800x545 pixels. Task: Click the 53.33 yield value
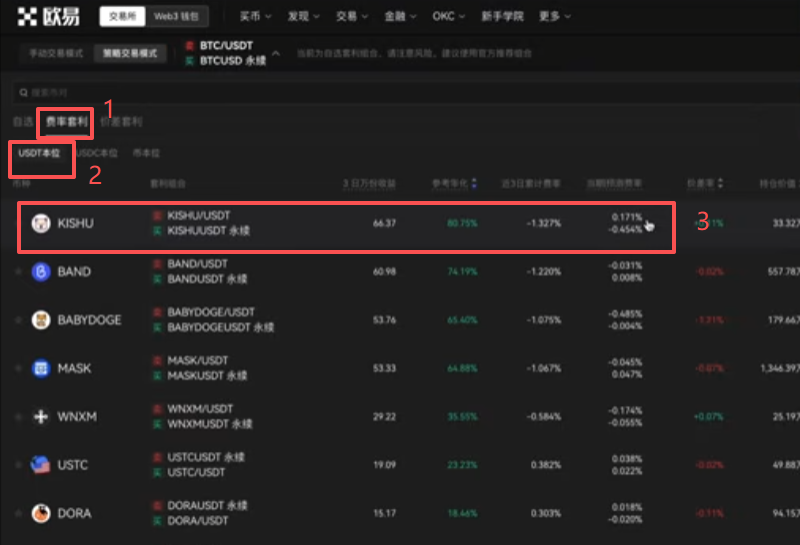tap(384, 368)
